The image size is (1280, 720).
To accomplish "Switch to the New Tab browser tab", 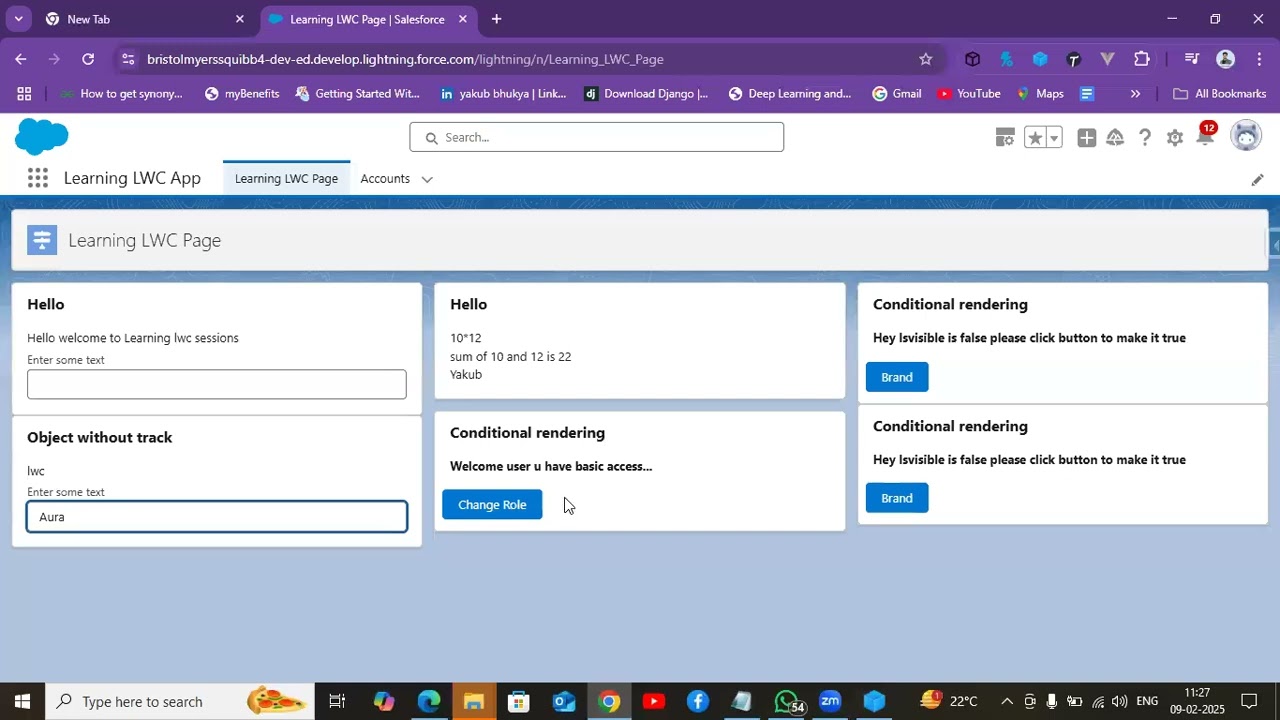I will pos(143,19).
